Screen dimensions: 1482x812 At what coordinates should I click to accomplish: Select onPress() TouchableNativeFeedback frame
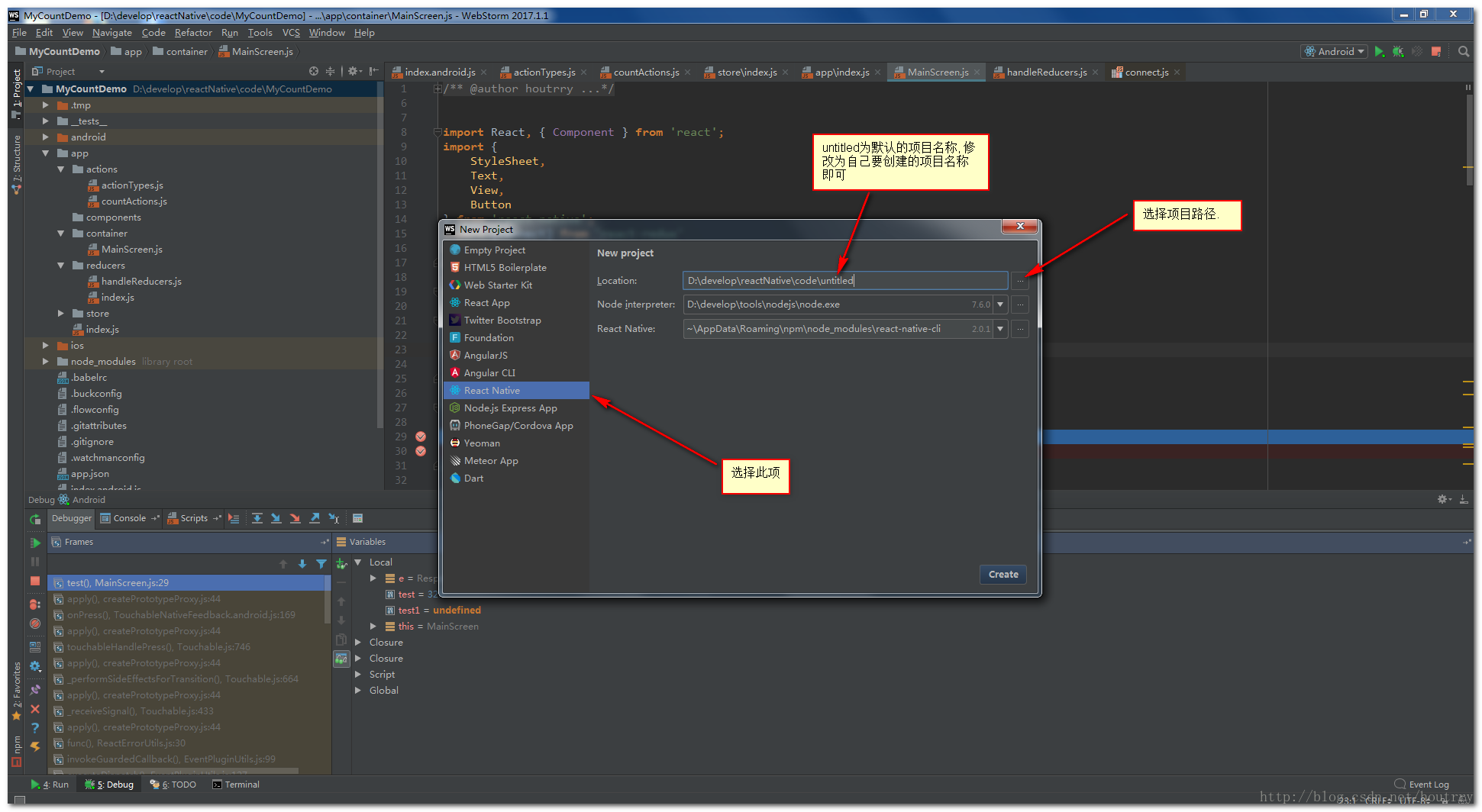click(187, 615)
